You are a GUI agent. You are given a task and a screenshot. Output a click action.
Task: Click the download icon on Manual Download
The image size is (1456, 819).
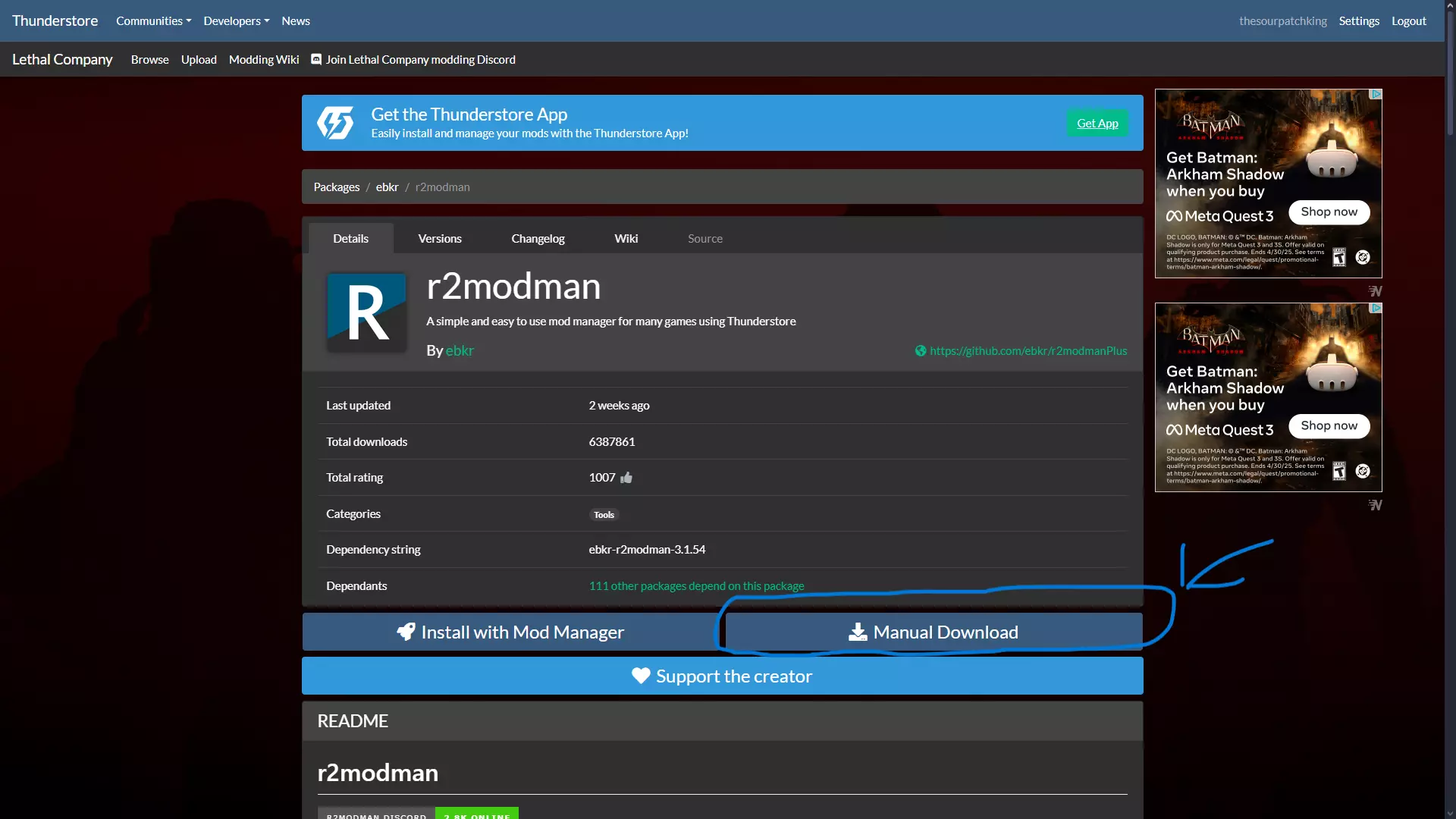[858, 632]
